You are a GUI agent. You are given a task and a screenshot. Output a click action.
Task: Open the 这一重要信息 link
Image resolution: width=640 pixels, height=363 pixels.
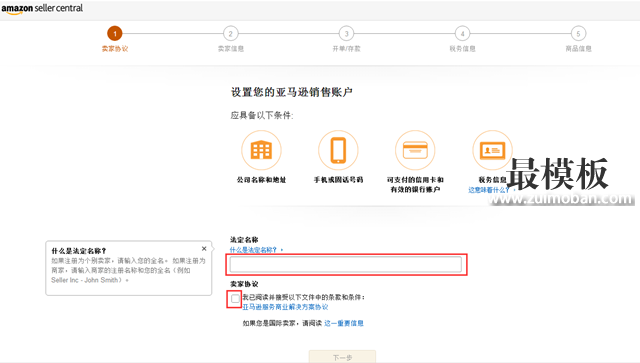tap(344, 323)
